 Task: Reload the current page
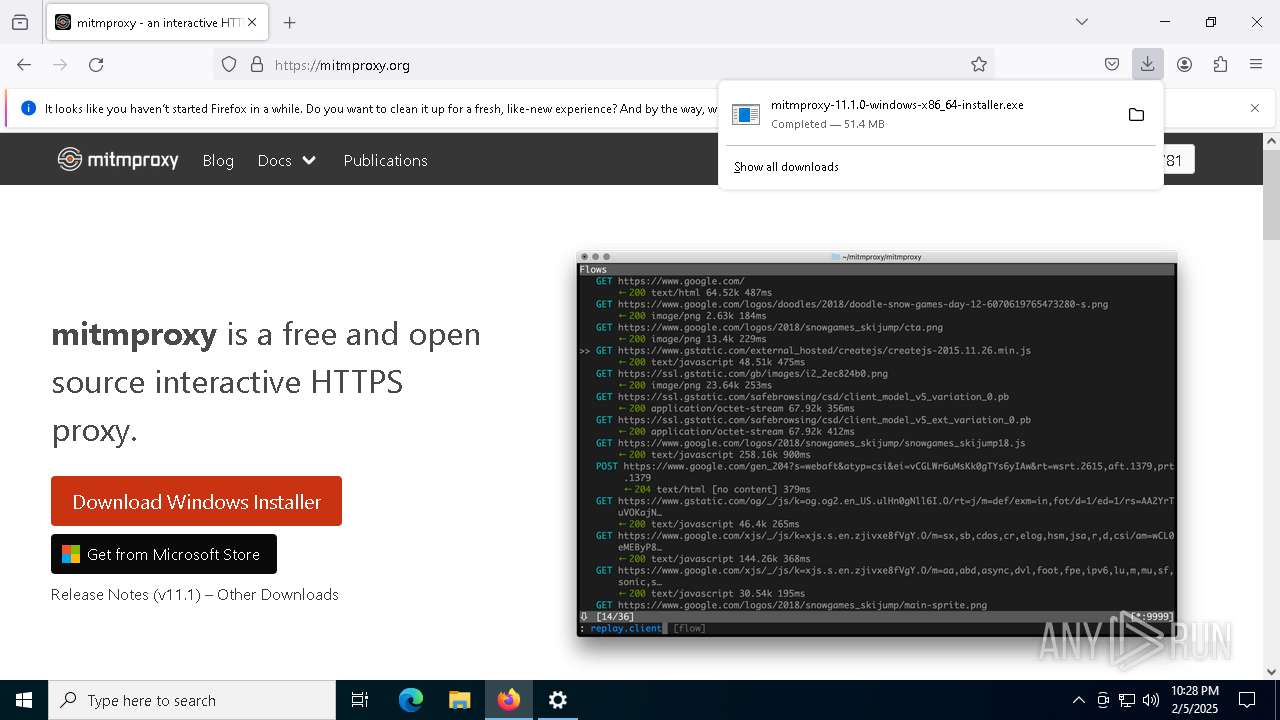tap(96, 65)
